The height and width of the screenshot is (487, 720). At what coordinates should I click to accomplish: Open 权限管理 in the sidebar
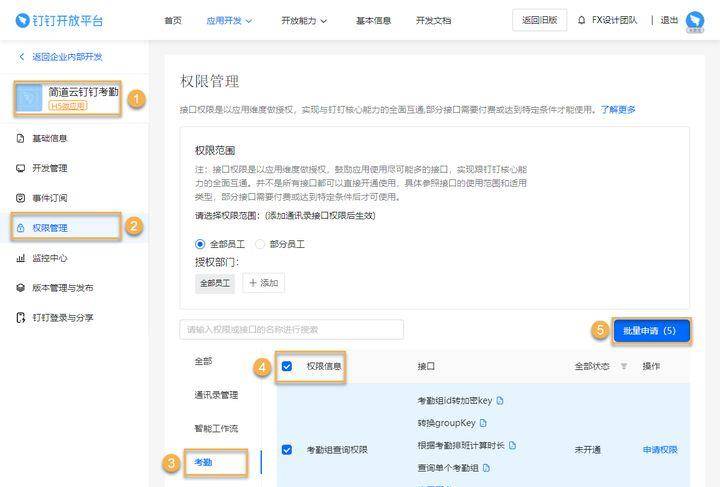[49, 228]
